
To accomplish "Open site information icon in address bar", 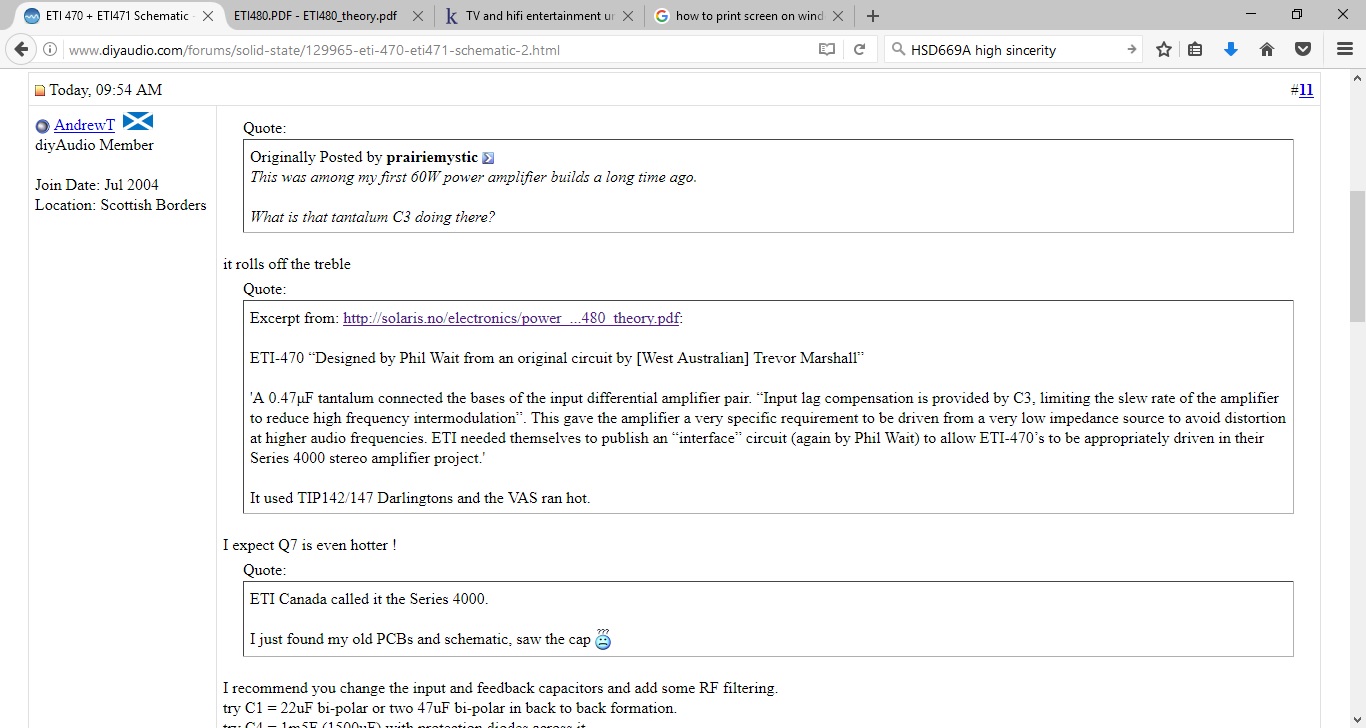I will (49, 50).
